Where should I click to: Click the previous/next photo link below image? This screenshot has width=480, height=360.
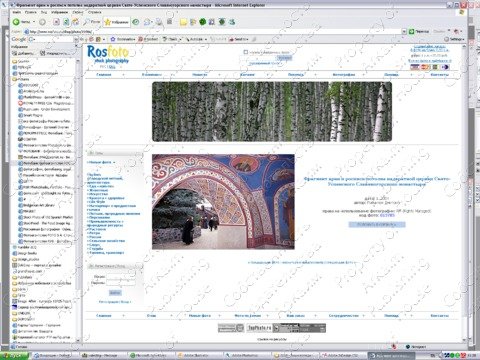point(302,263)
